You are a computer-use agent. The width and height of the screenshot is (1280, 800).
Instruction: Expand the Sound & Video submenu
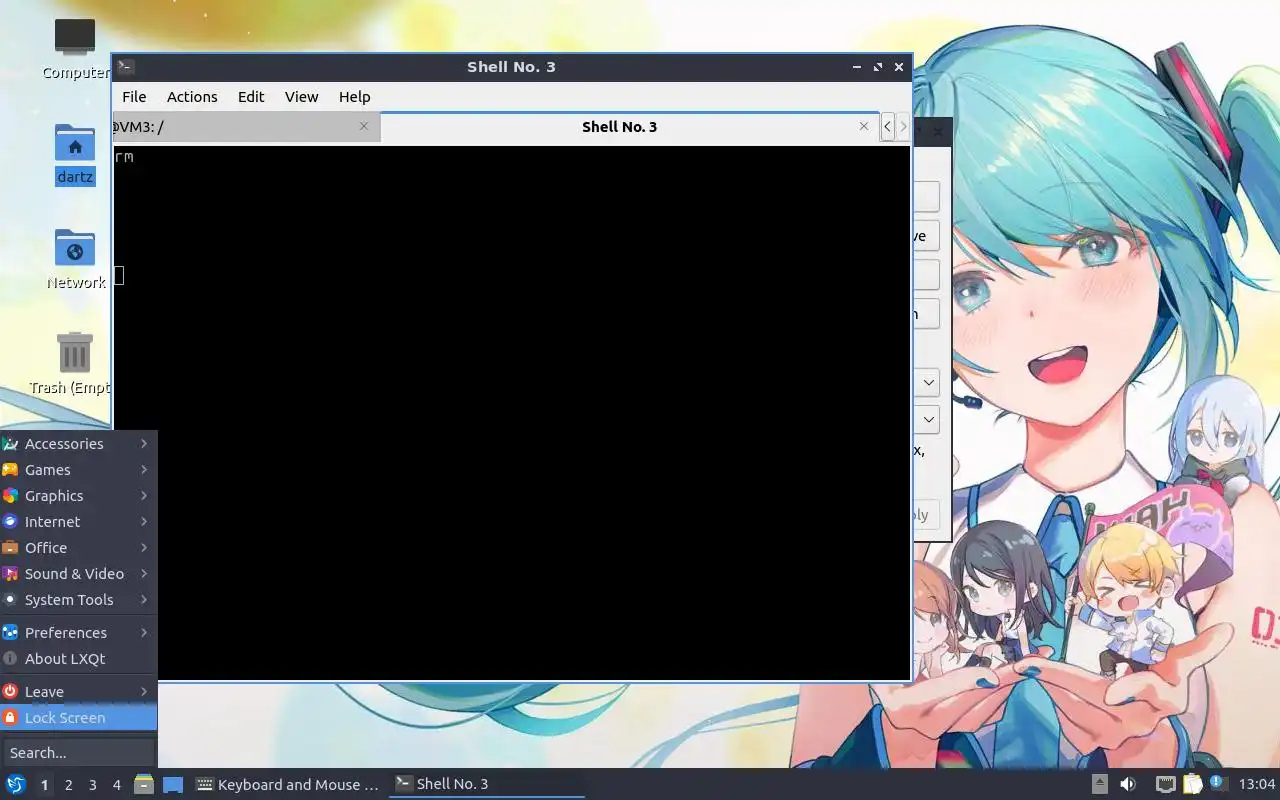[78, 574]
